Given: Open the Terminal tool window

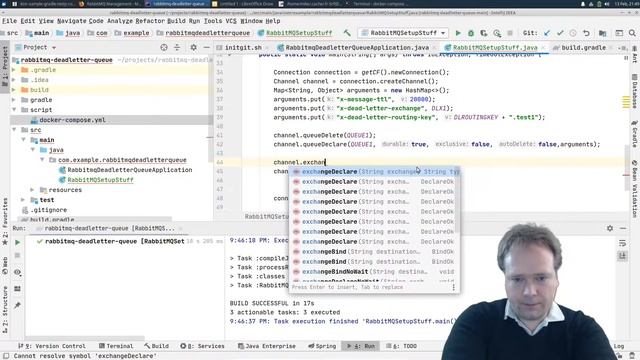Looking at the screenshot, I should tap(116, 346).
